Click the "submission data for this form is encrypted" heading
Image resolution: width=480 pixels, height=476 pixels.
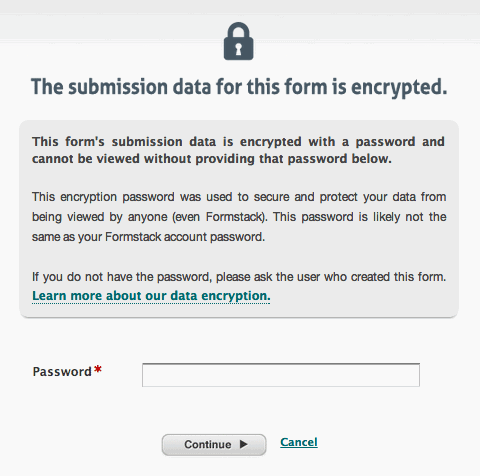pos(239,87)
